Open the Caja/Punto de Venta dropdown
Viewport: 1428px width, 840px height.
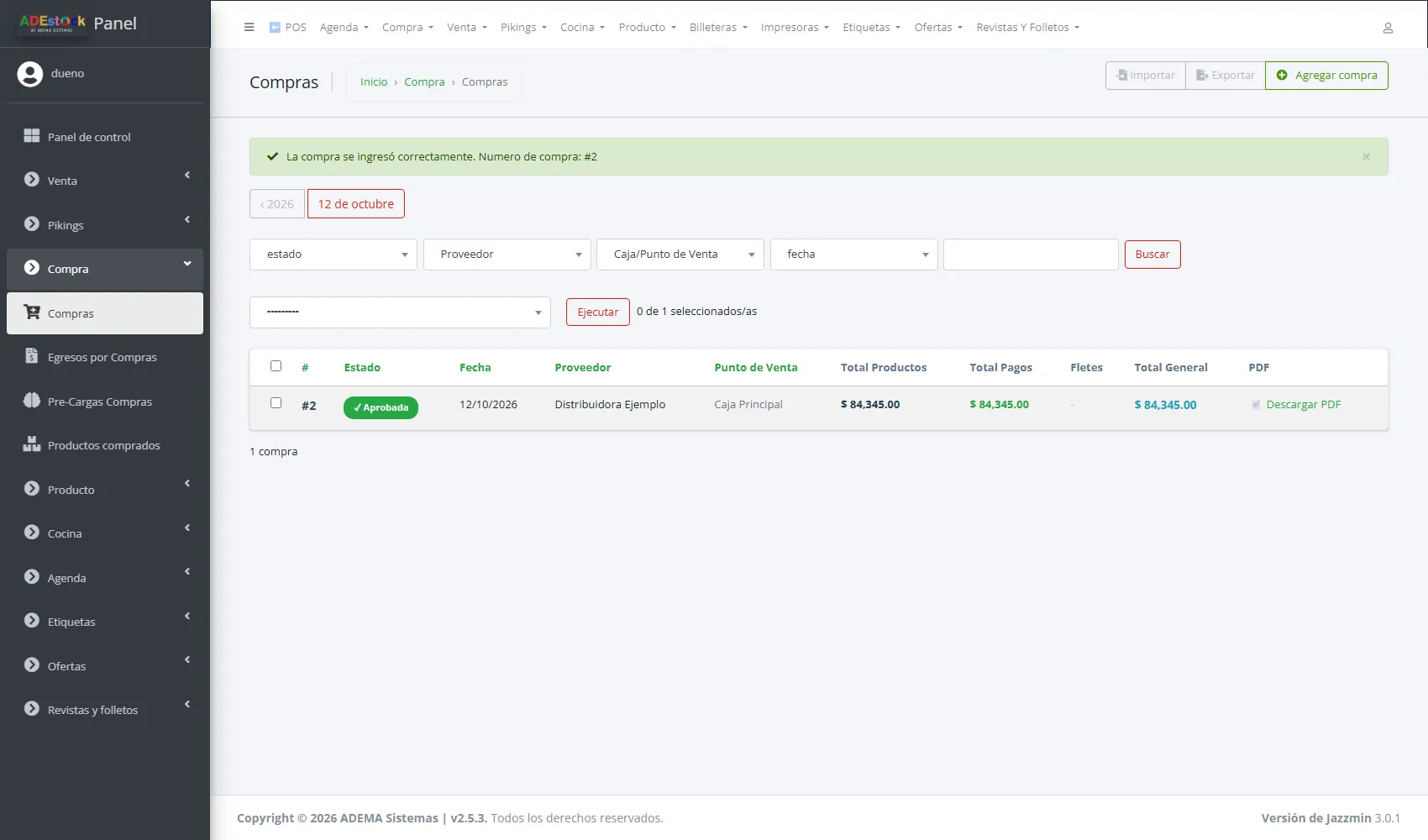click(x=680, y=255)
